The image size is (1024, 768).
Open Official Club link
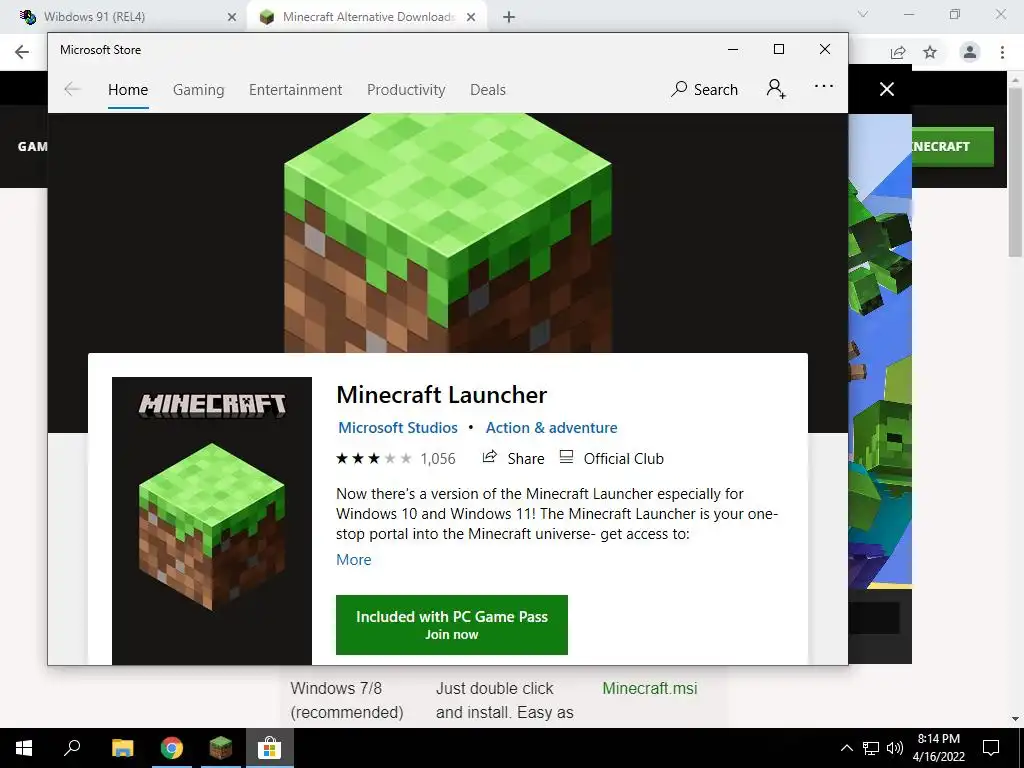[x=611, y=458]
